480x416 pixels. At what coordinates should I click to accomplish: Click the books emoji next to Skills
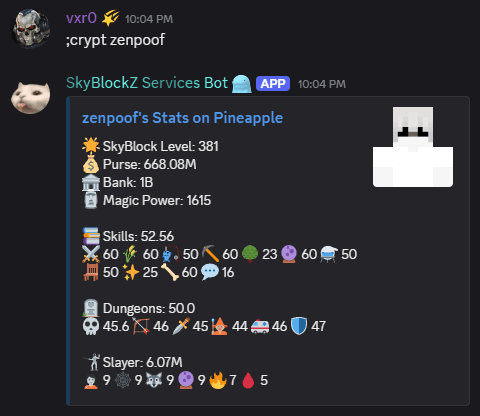91,236
